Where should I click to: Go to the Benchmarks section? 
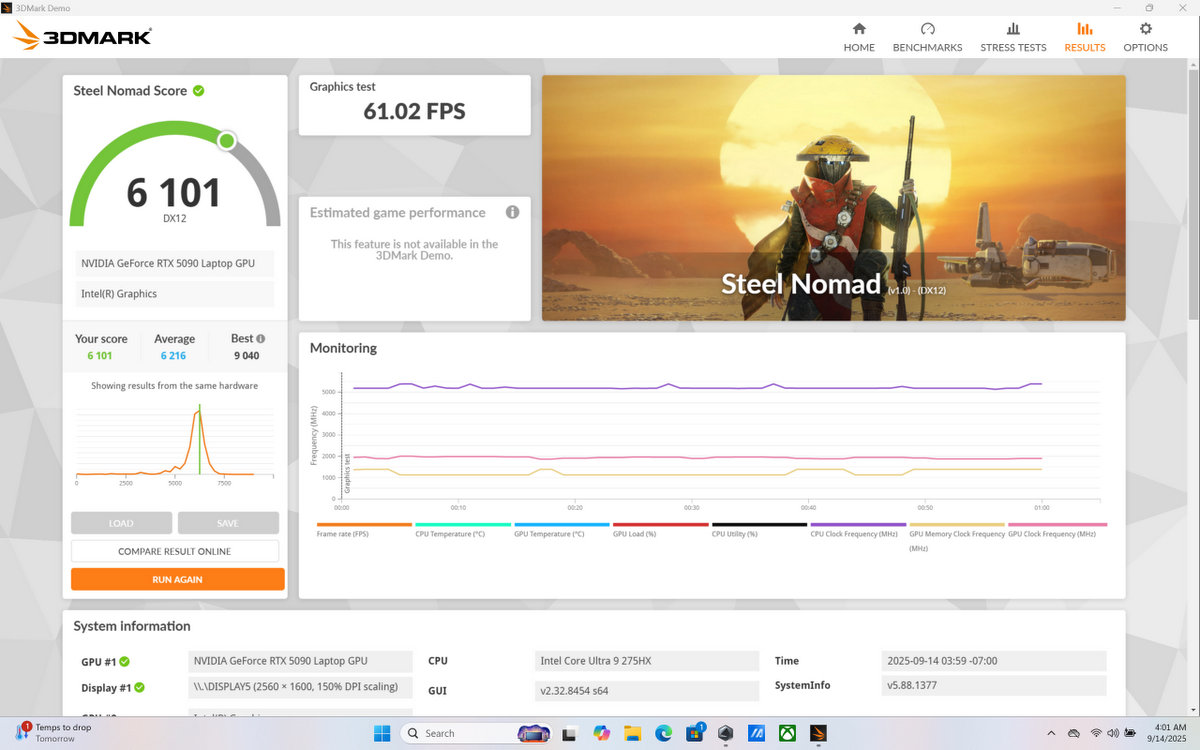927,37
